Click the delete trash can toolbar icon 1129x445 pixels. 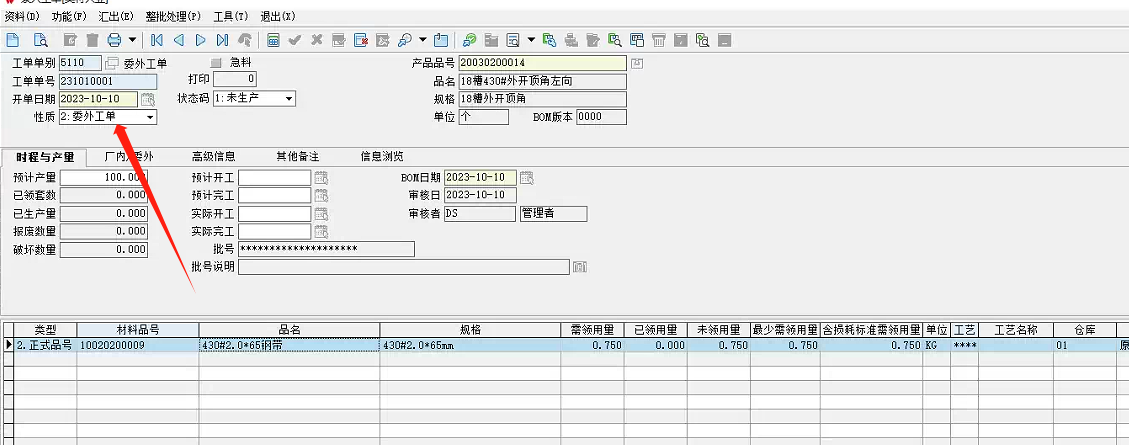pos(92,40)
